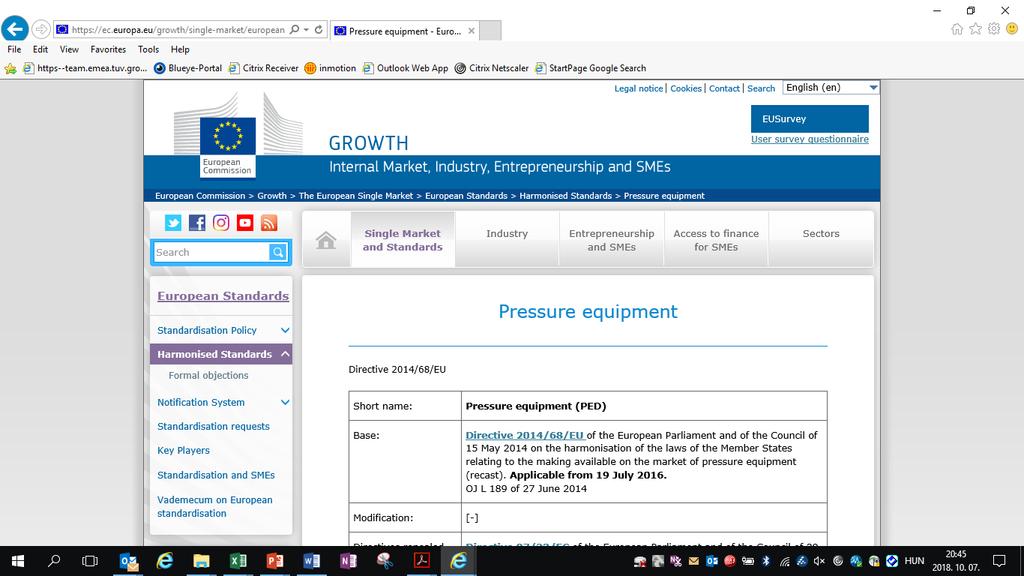Viewport: 1024px width, 576px height.
Task: Close the Pressure equipment browser tab
Action: pos(471,31)
